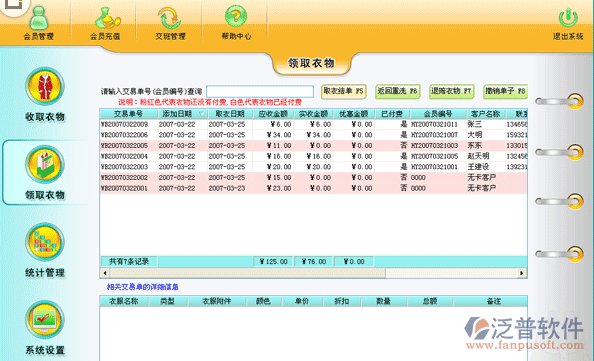Click the 撤销单子 F8 button
The width and height of the screenshot is (594, 361).
(505, 91)
